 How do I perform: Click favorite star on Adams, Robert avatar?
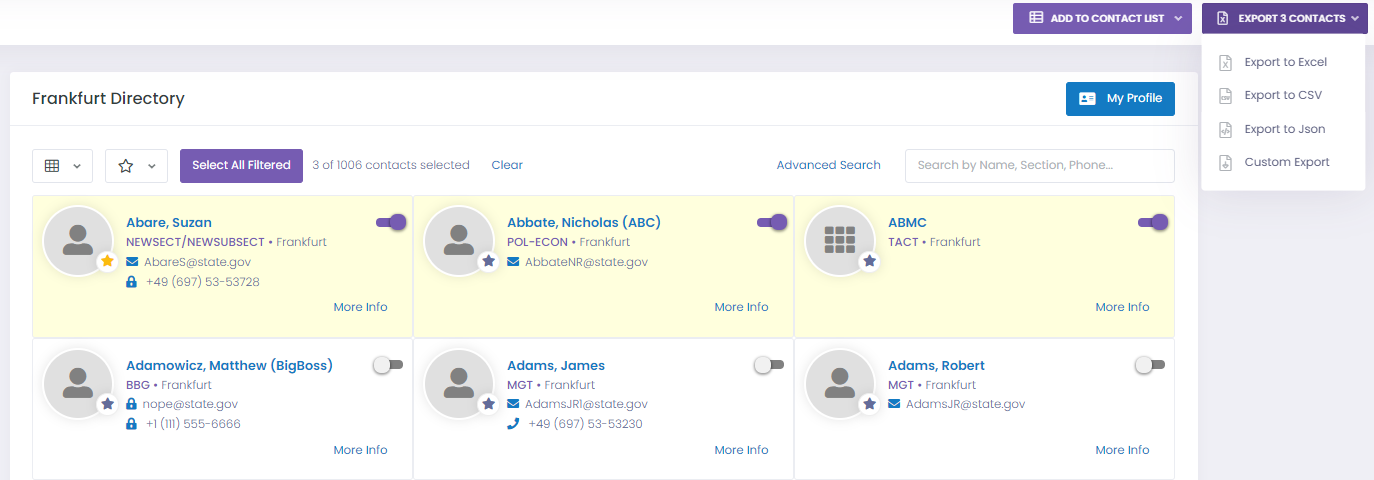[x=869, y=404]
